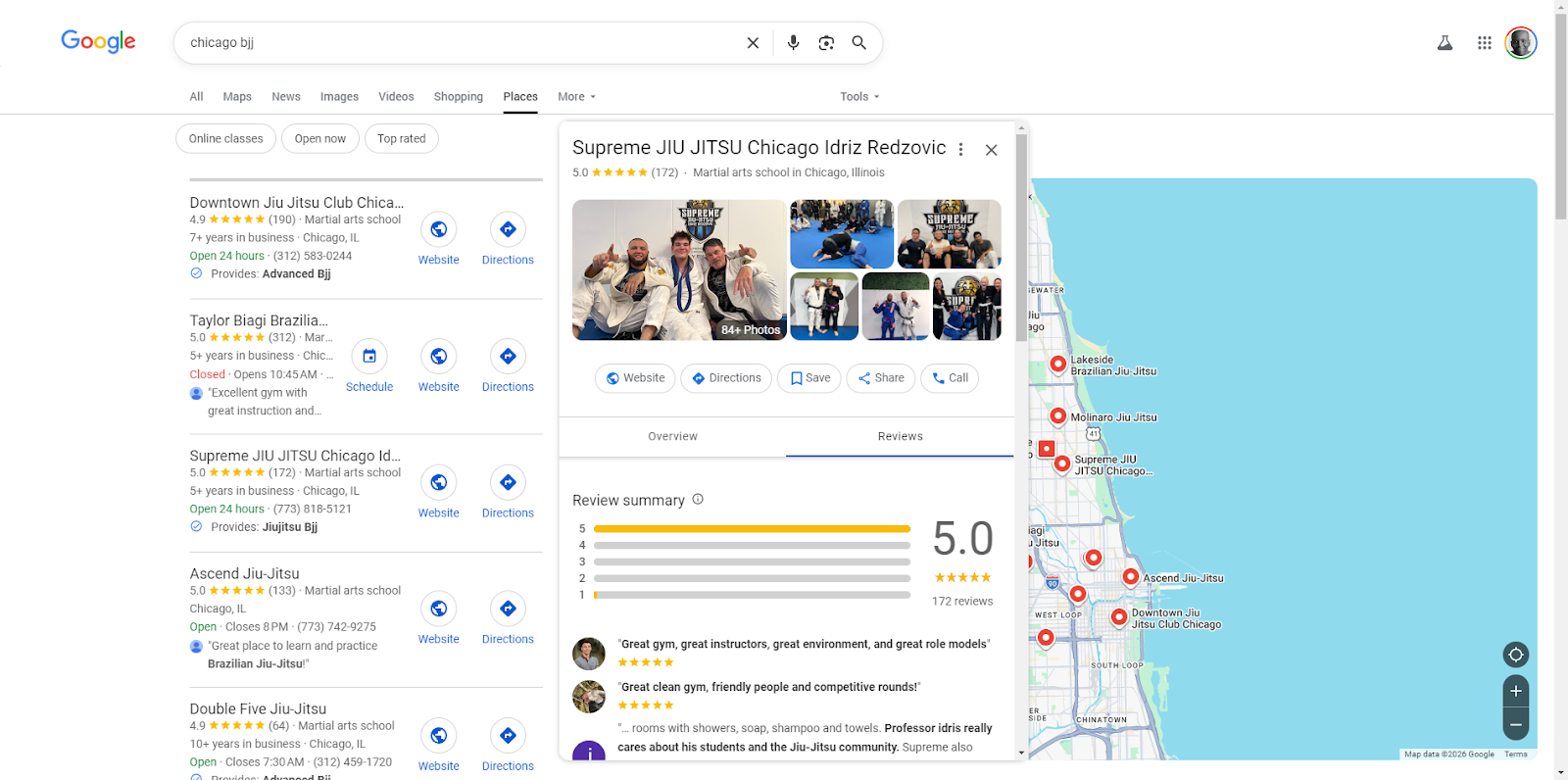Click the Website button in details panel
1568x780 pixels.
tap(635, 378)
